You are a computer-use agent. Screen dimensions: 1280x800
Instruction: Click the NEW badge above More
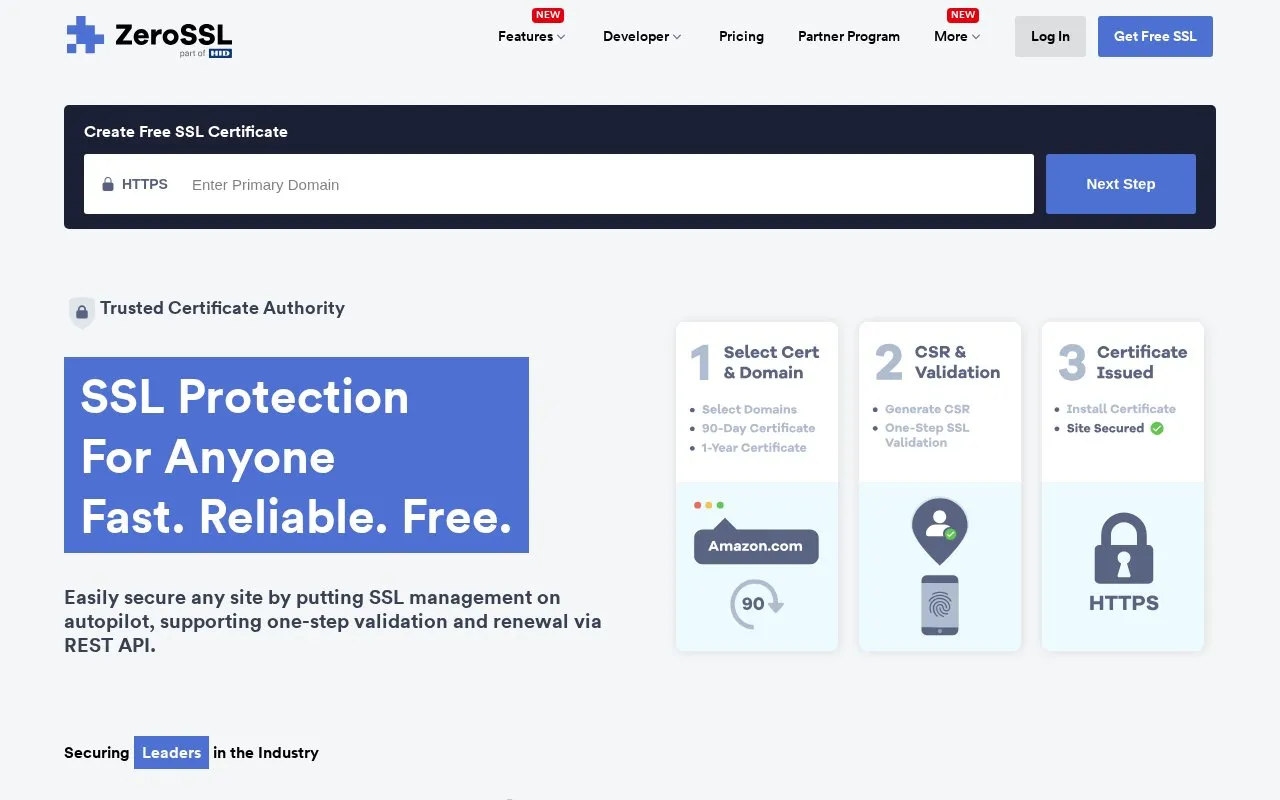coord(963,15)
